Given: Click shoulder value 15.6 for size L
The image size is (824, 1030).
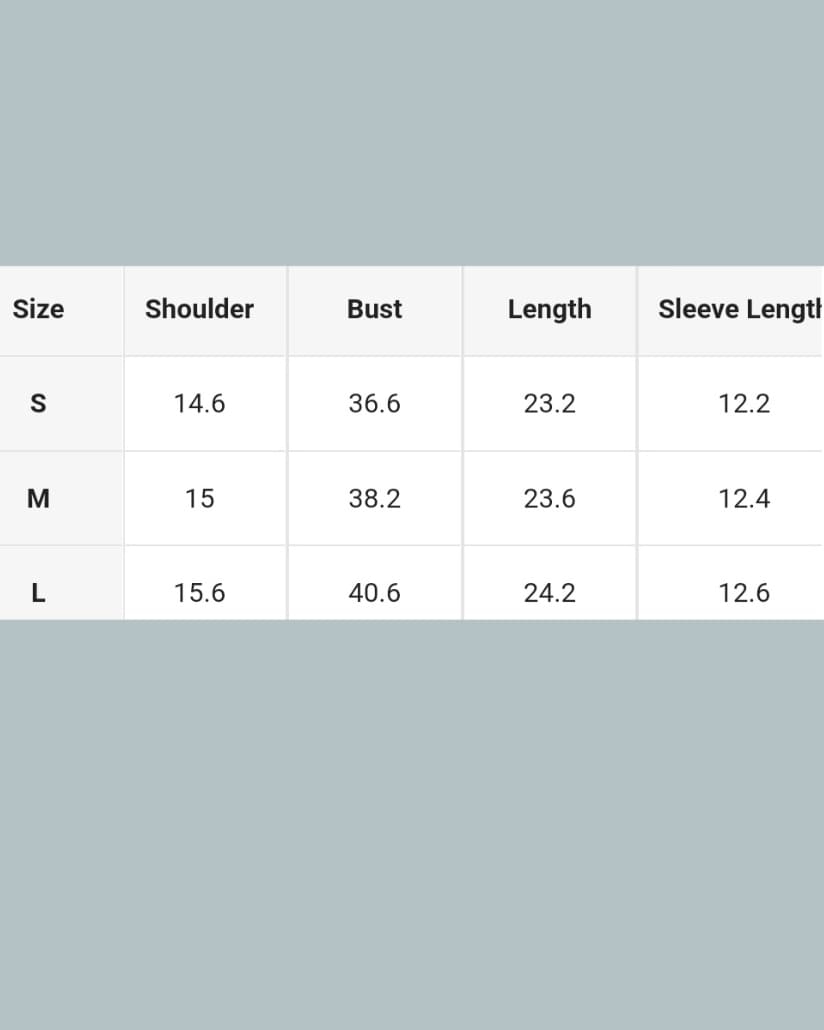Looking at the screenshot, I should 199,592.
